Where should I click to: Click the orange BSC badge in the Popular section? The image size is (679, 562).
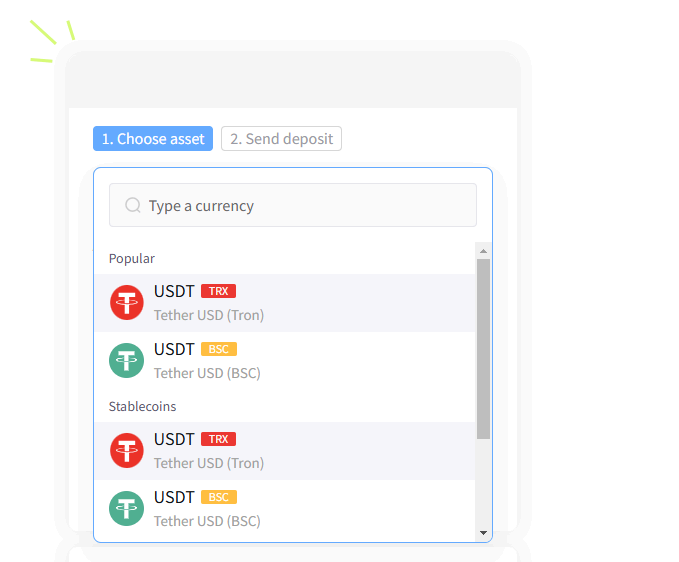219,349
